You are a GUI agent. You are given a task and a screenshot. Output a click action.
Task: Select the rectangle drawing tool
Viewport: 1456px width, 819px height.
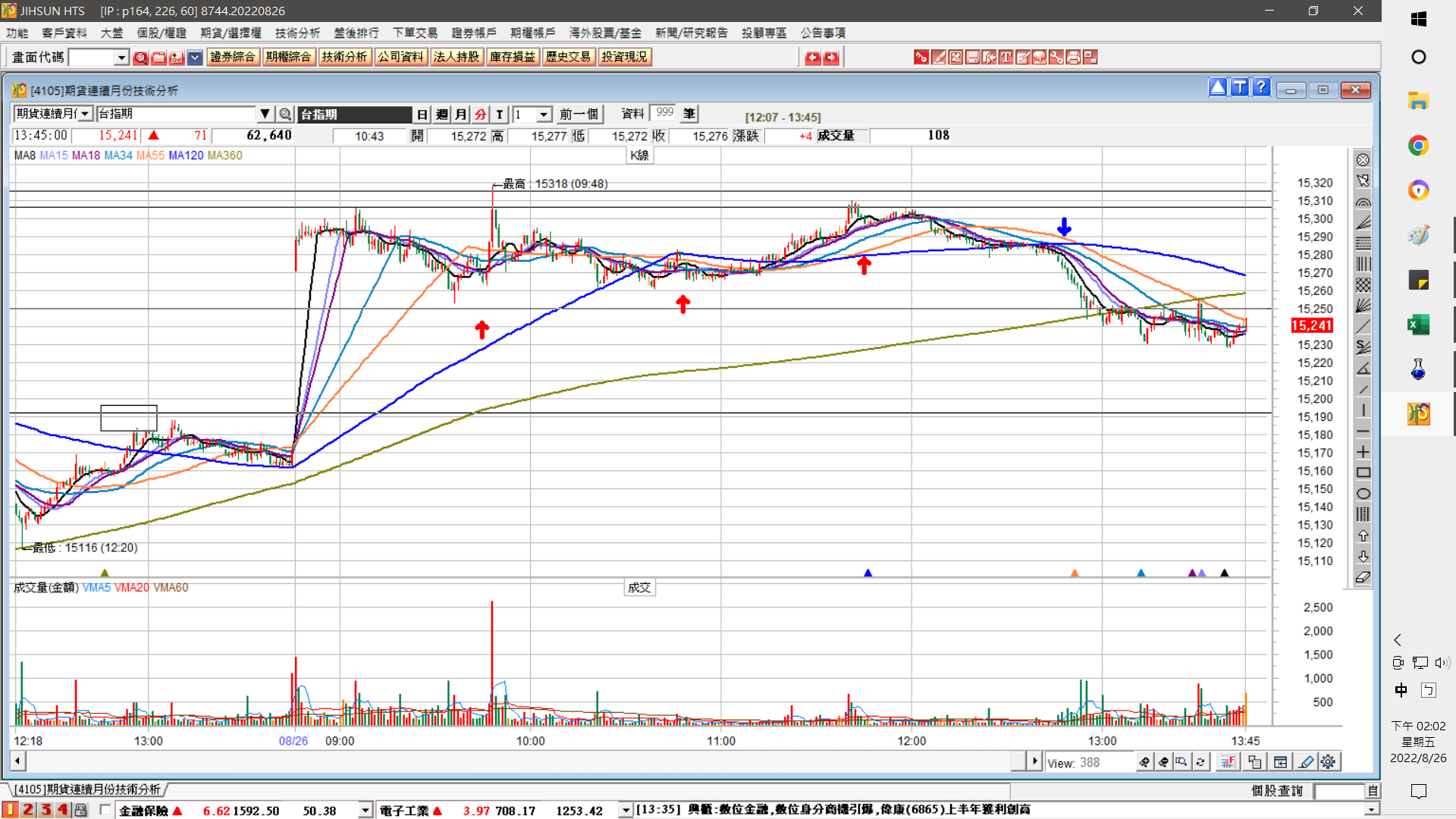tap(1363, 472)
